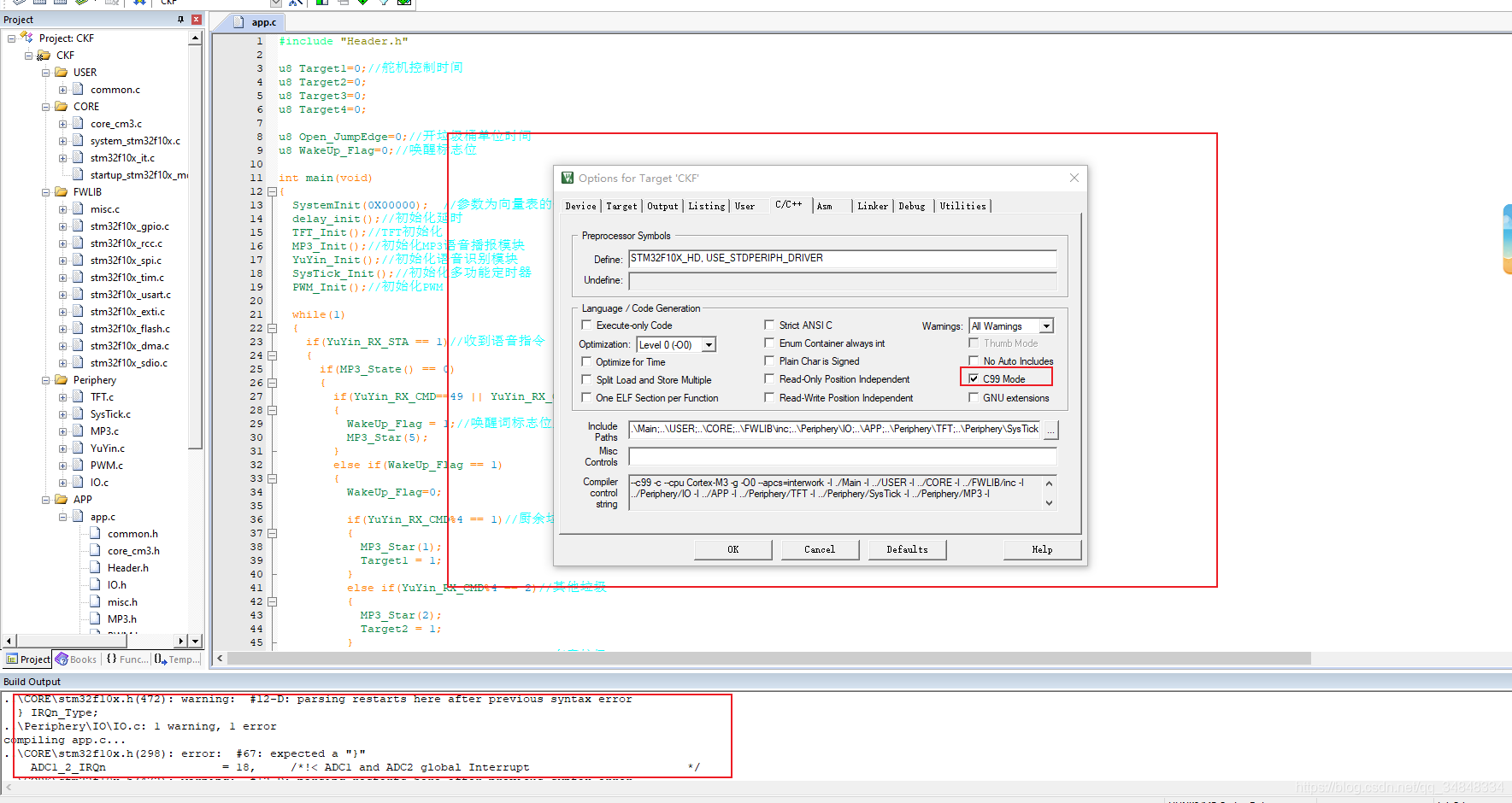
Task: Uncheck the C99 Mode checkbox
Action: click(x=974, y=378)
